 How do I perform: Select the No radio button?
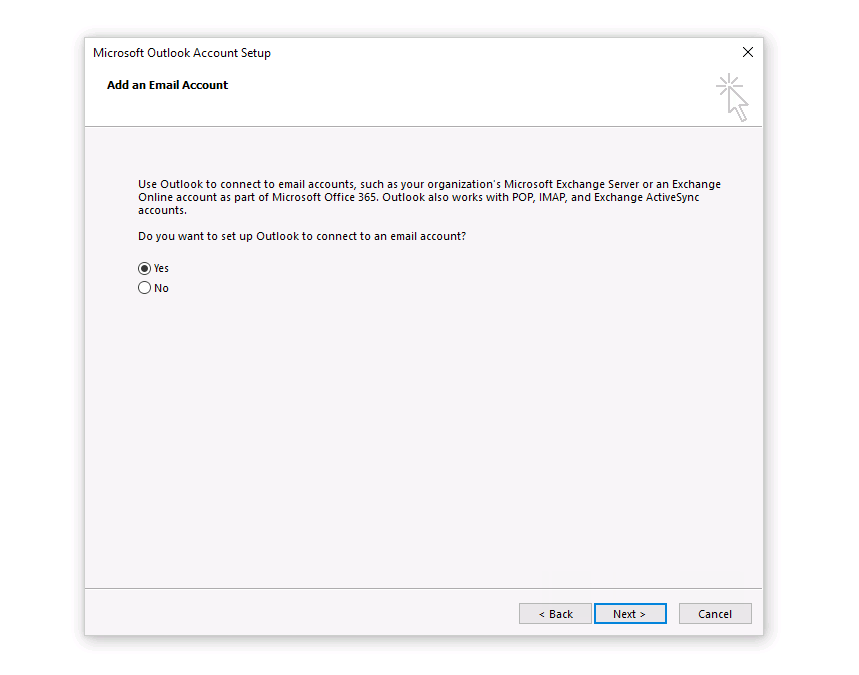145,288
